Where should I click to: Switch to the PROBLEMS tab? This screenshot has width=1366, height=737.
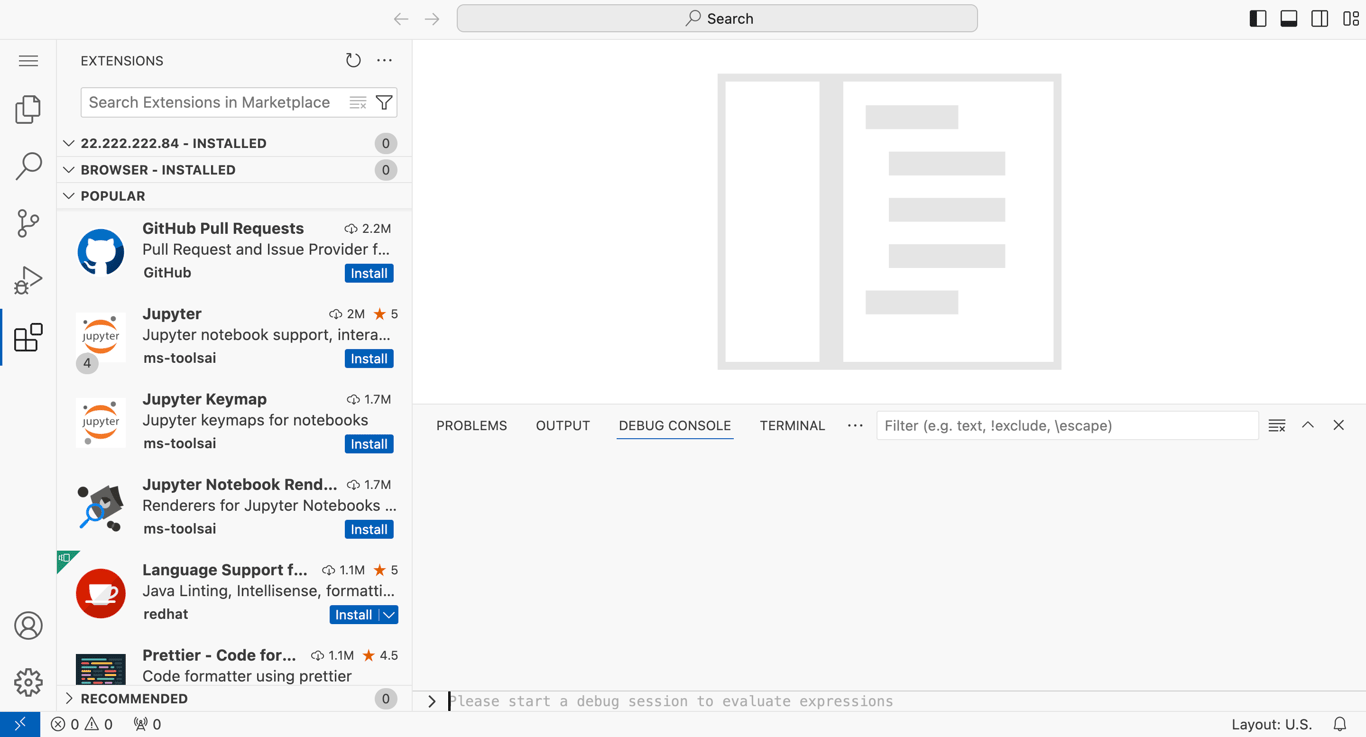471,425
